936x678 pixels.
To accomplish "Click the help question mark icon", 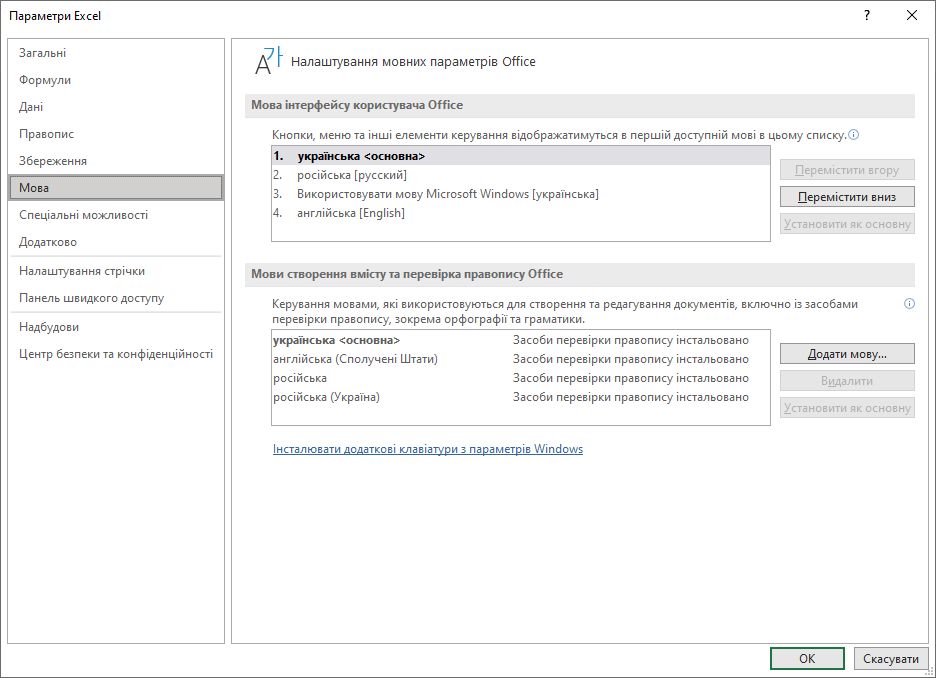I will 867,16.
